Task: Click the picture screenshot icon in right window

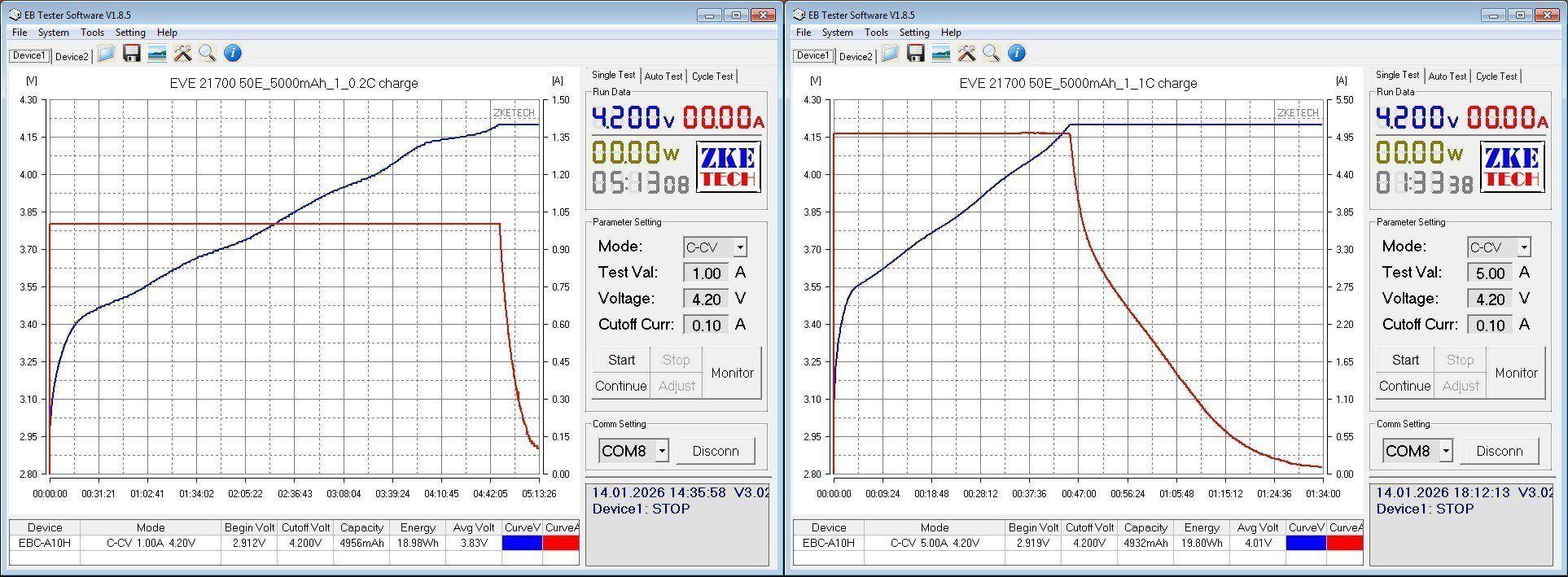Action: click(x=941, y=54)
